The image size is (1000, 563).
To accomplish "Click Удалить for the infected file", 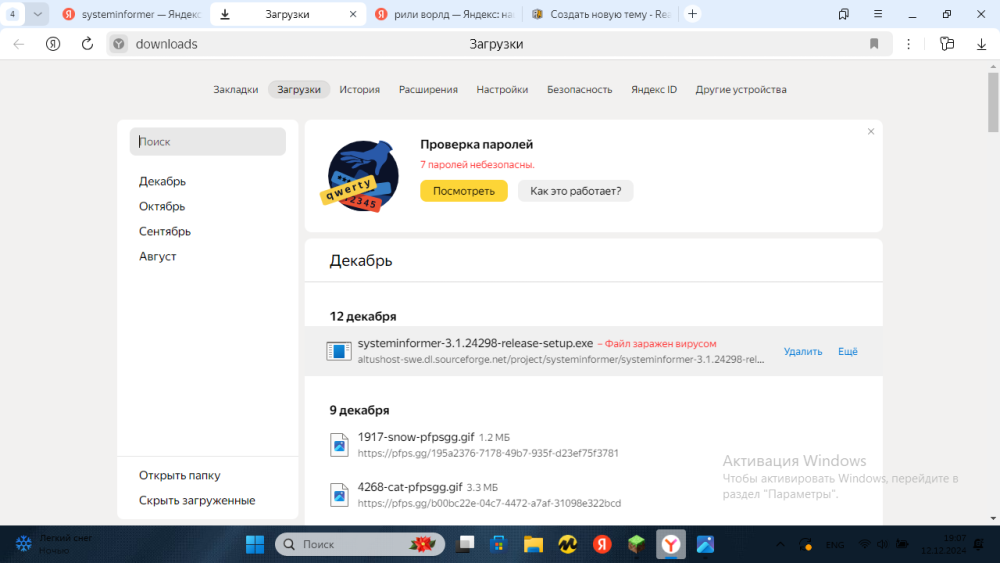I will point(803,351).
